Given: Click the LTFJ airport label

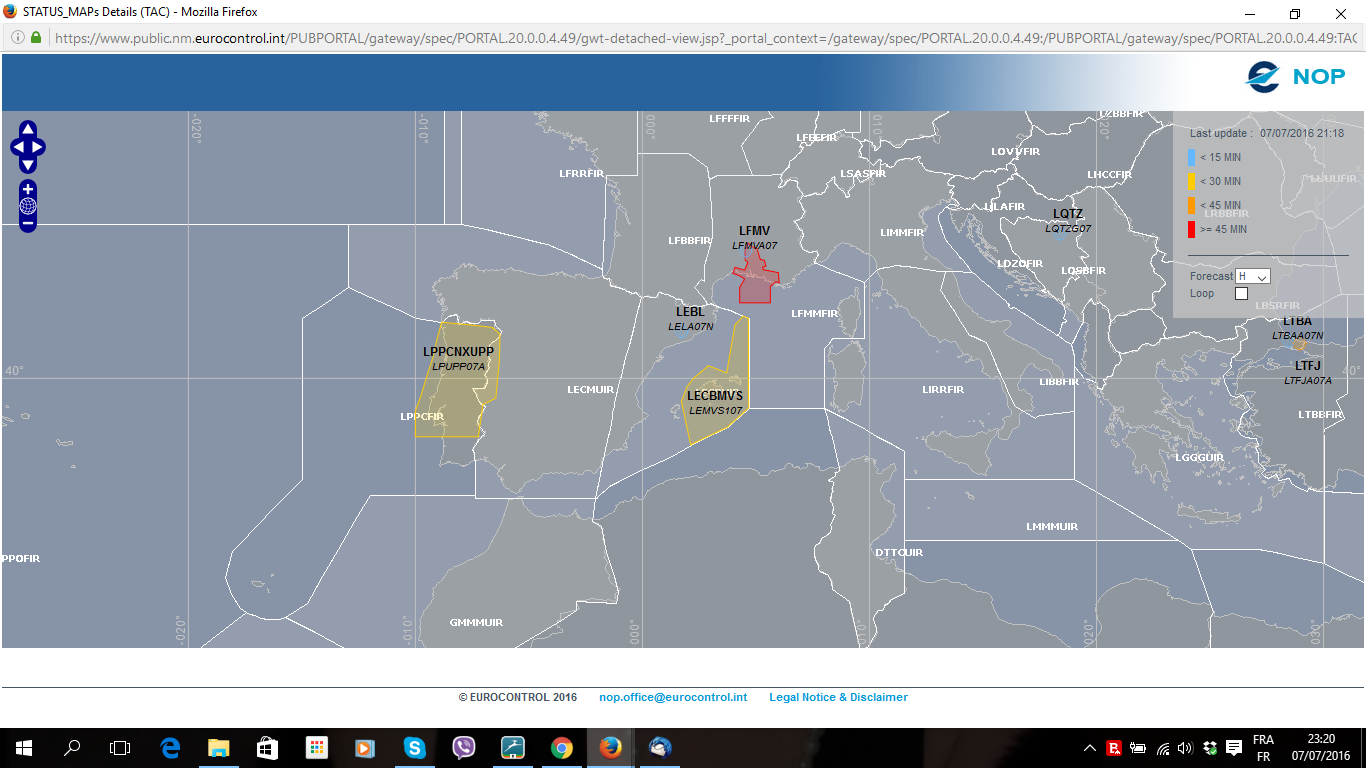Looking at the screenshot, I should [1308, 366].
